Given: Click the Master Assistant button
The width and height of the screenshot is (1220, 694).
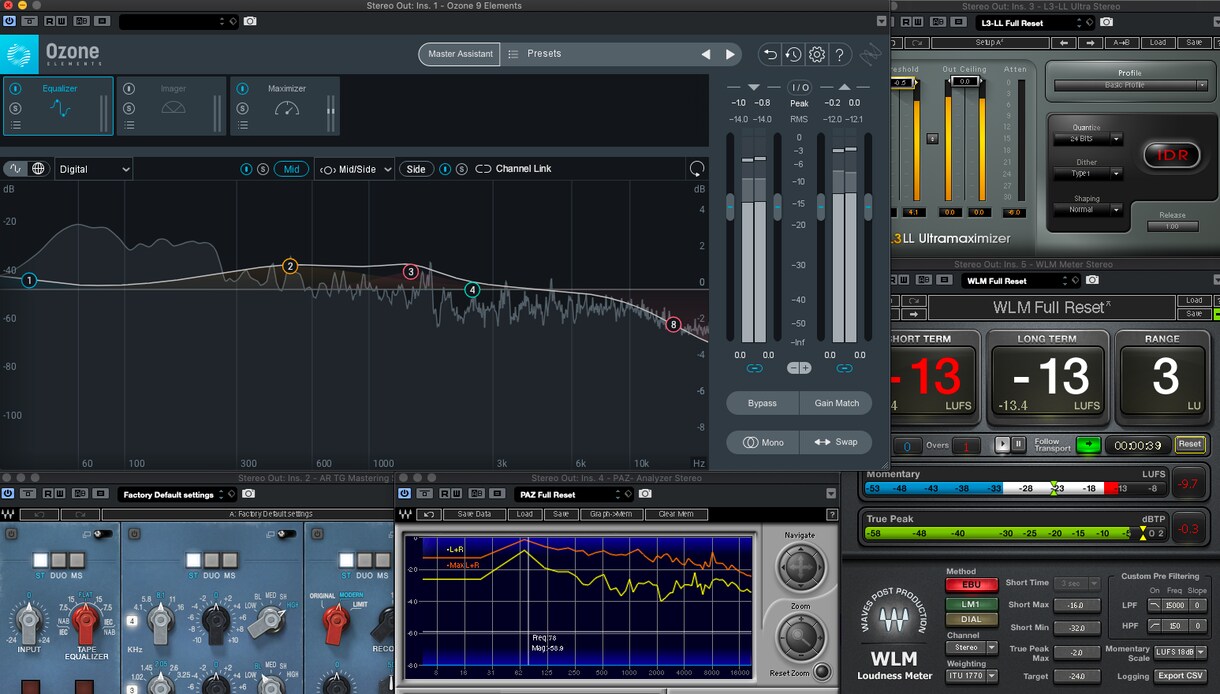Looking at the screenshot, I should pyautogui.click(x=460, y=54).
